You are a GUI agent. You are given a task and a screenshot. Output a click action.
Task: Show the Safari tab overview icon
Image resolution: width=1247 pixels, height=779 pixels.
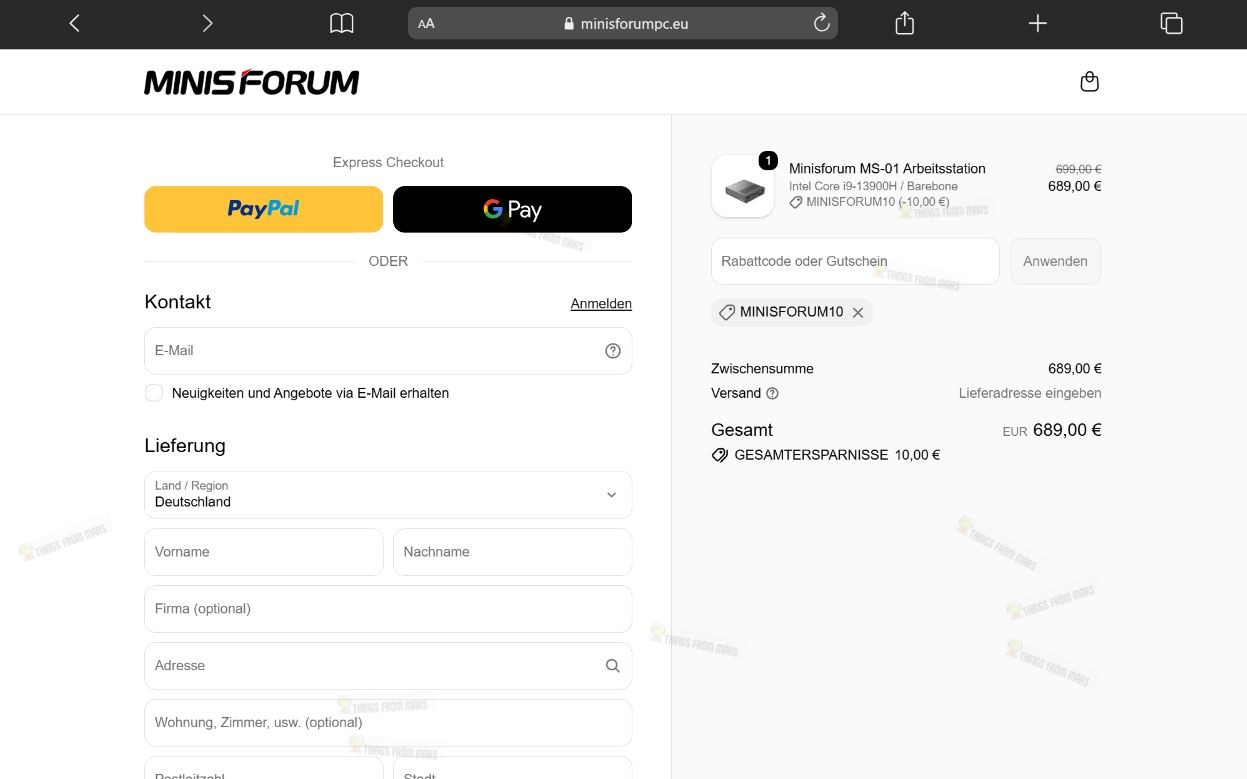tap(1171, 23)
